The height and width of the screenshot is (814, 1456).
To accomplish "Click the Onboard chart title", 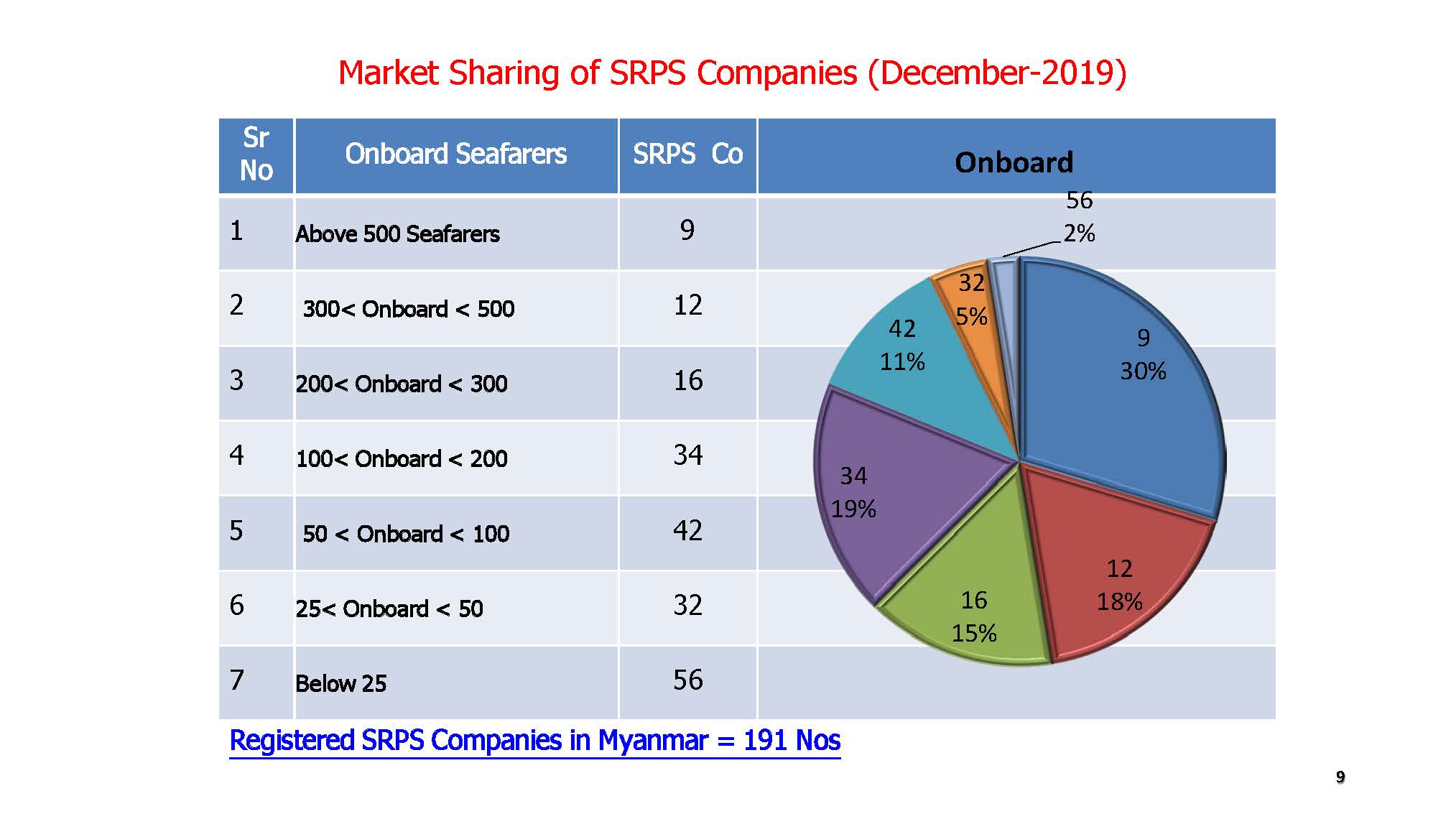I will click(1014, 162).
